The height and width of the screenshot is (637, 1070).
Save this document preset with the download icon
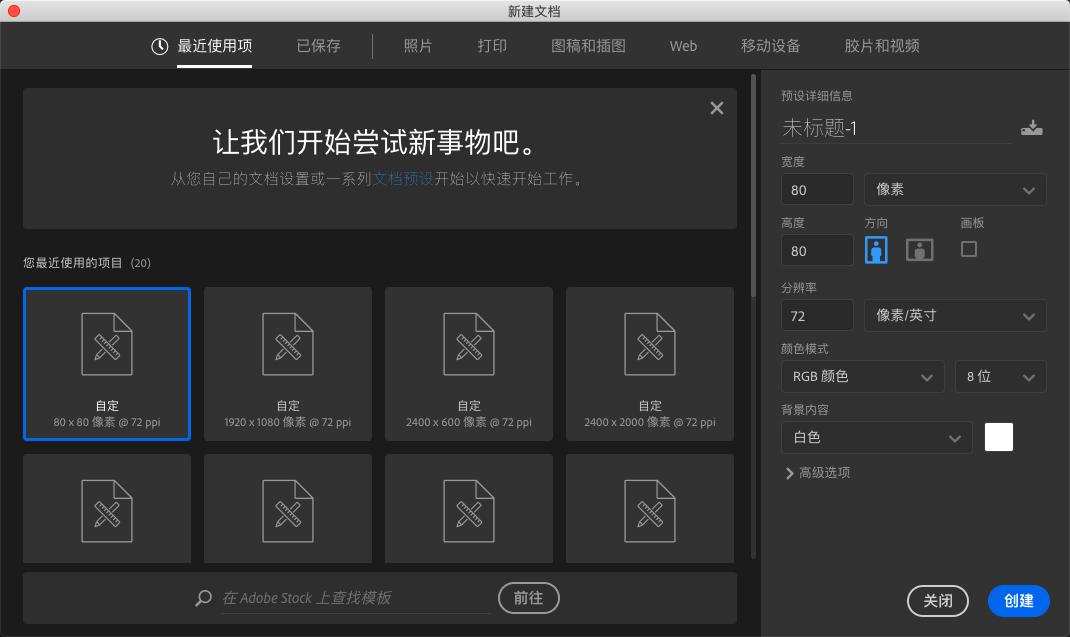(x=1031, y=127)
